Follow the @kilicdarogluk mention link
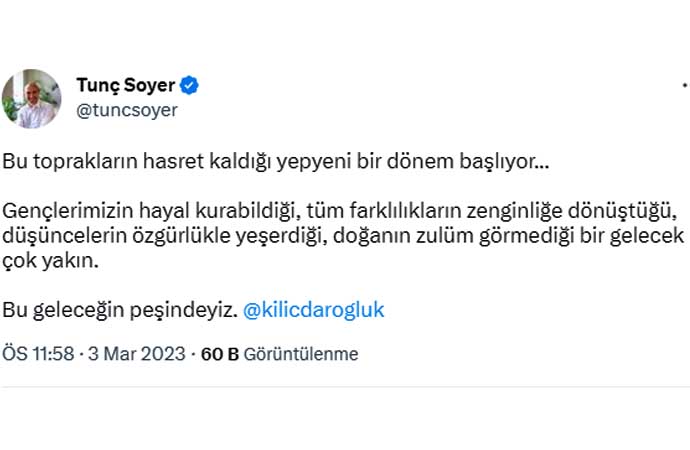The height and width of the screenshot is (450, 690). pyautogui.click(x=314, y=310)
